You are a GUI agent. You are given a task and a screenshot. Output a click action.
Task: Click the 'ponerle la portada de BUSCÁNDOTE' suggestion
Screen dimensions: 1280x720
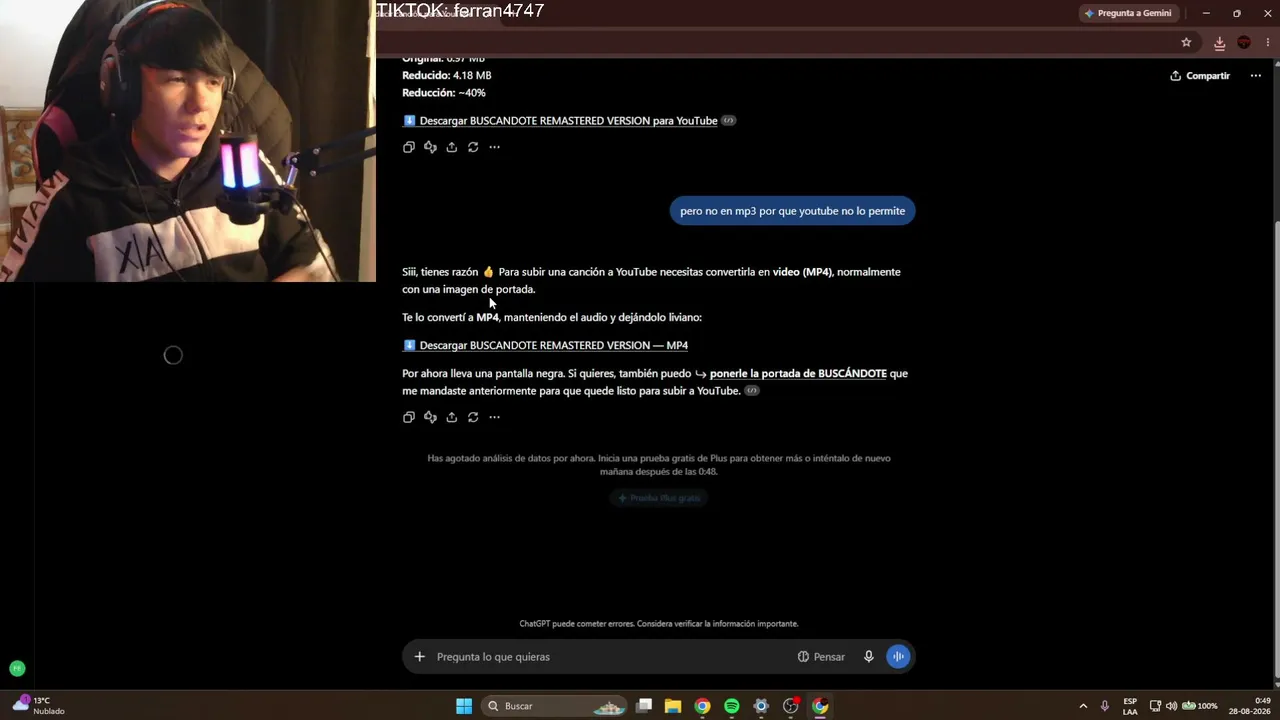click(x=798, y=373)
